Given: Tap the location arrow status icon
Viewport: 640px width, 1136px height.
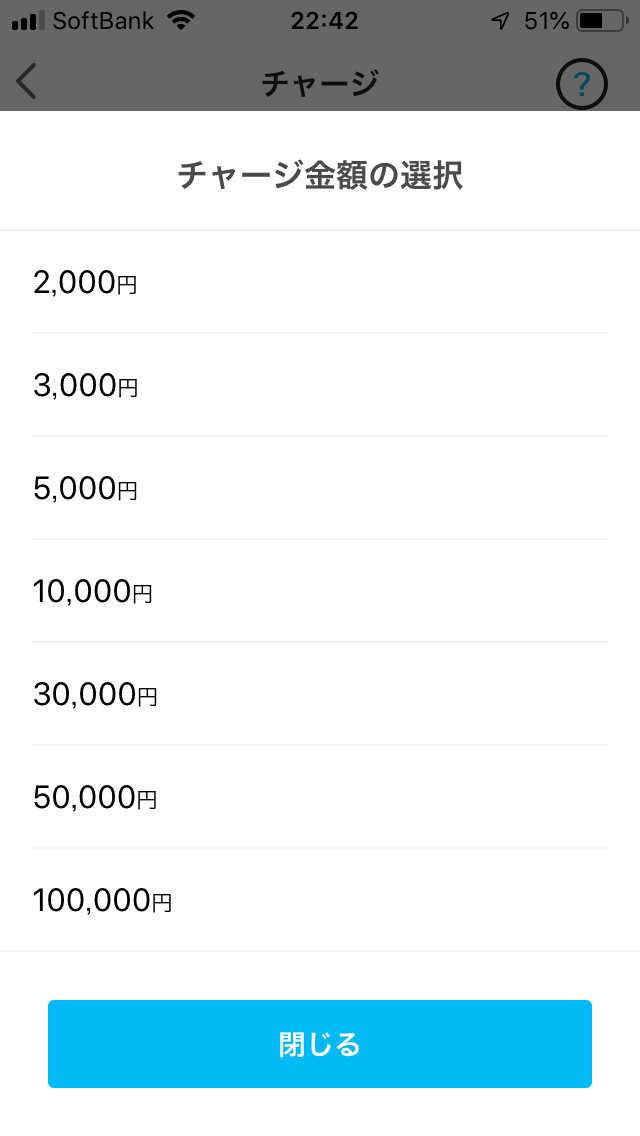Looking at the screenshot, I should coord(502,20).
